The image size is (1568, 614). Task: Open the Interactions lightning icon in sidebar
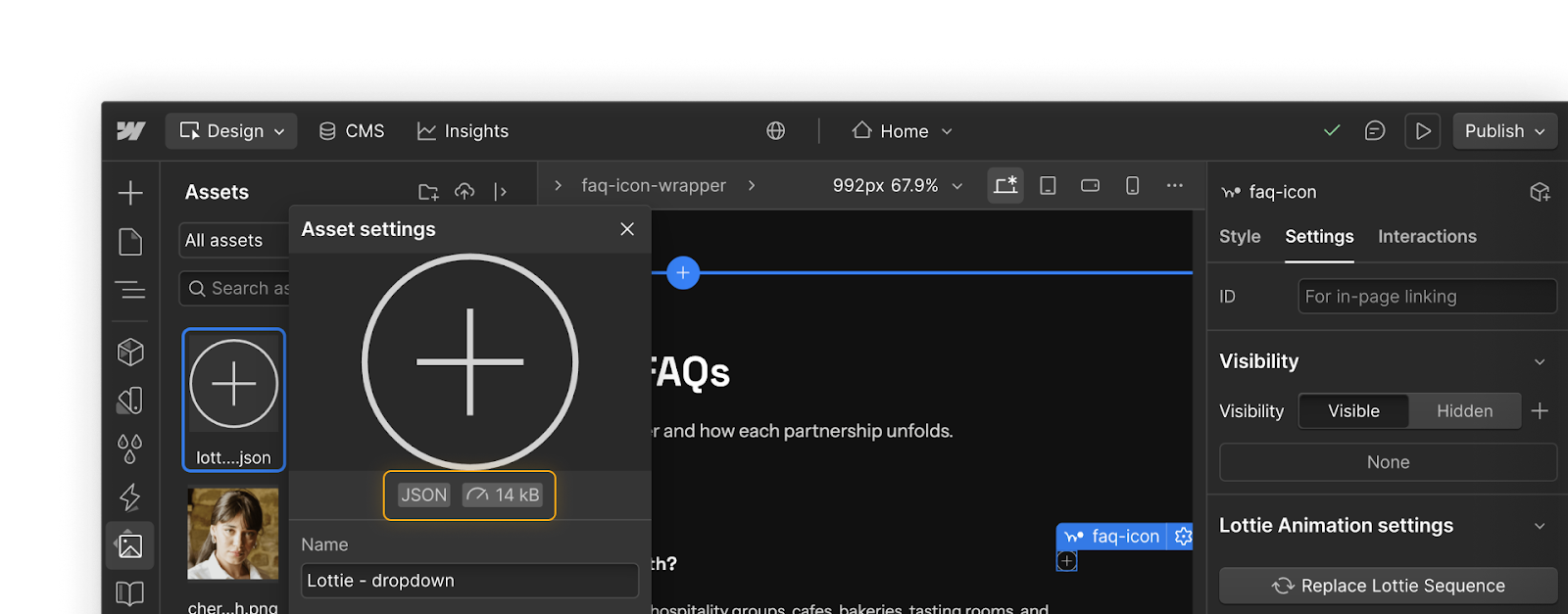click(130, 497)
